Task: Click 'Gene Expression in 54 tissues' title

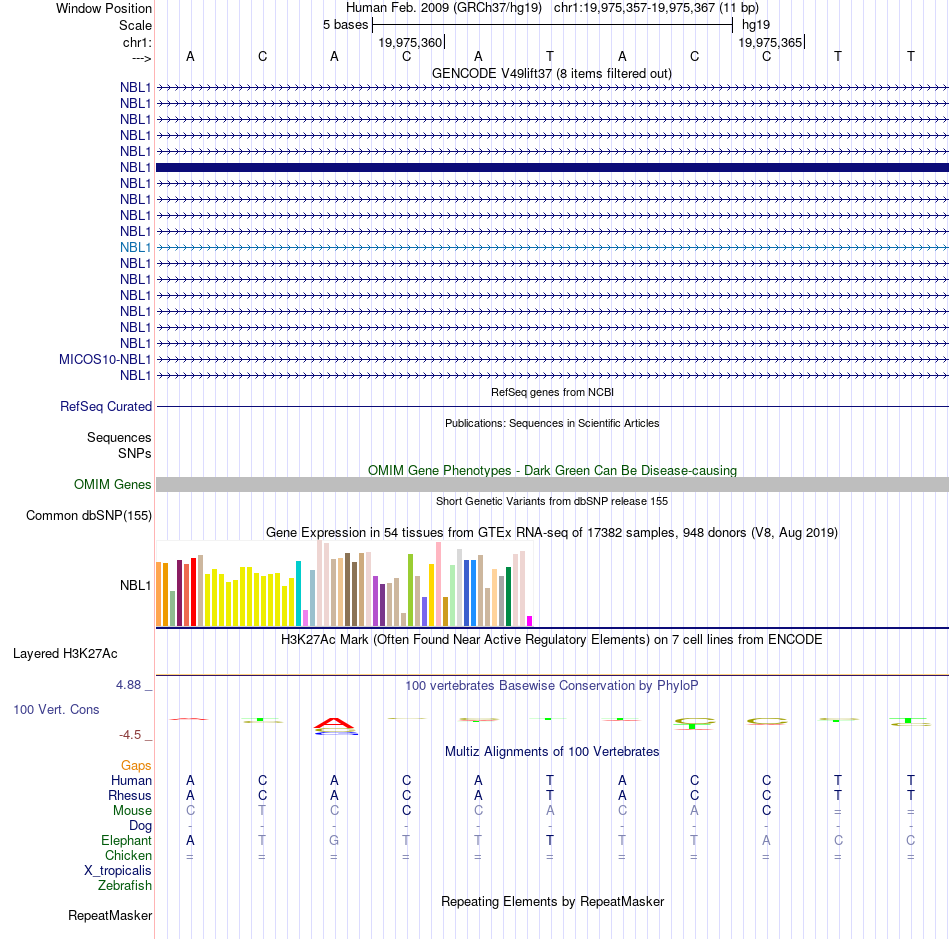Action: (x=552, y=533)
